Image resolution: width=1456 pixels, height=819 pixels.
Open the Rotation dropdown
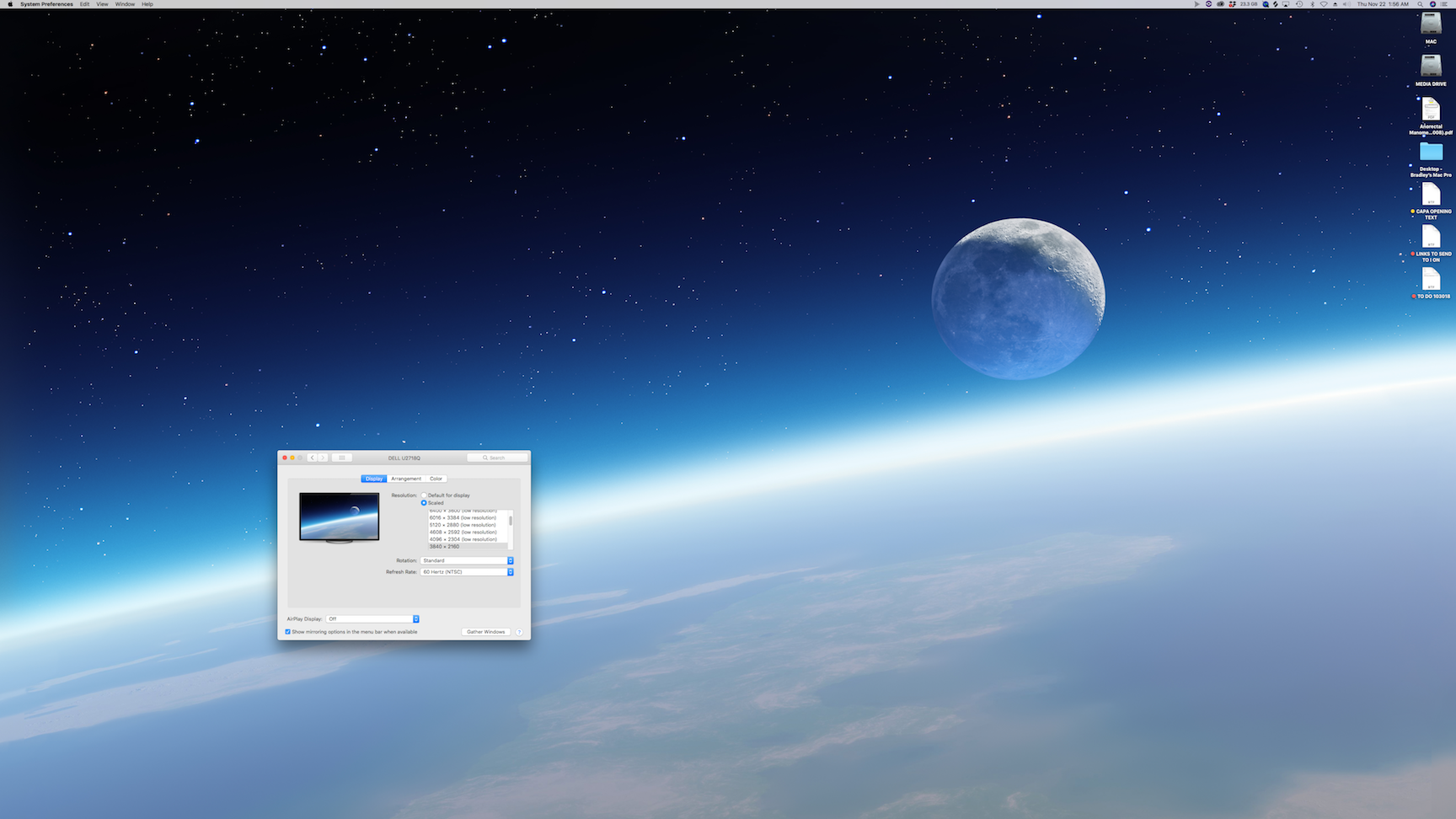coord(467,560)
